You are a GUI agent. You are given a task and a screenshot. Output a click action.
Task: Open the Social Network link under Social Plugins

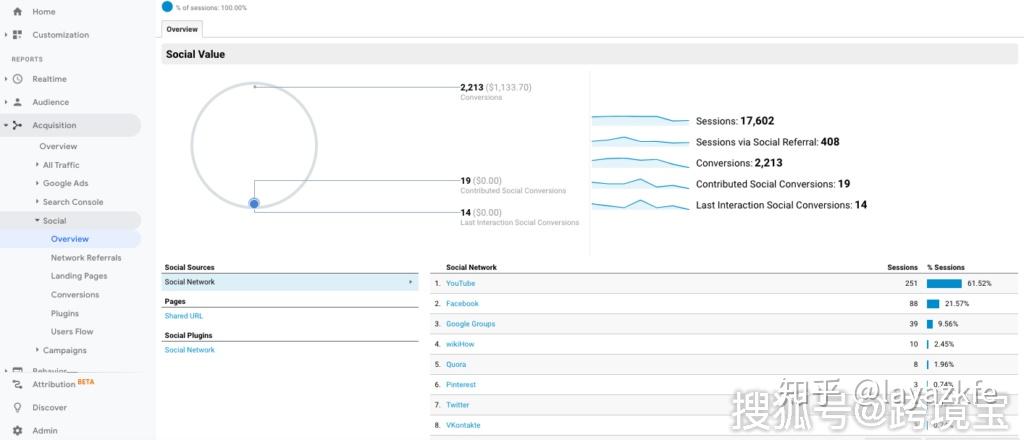[189, 350]
